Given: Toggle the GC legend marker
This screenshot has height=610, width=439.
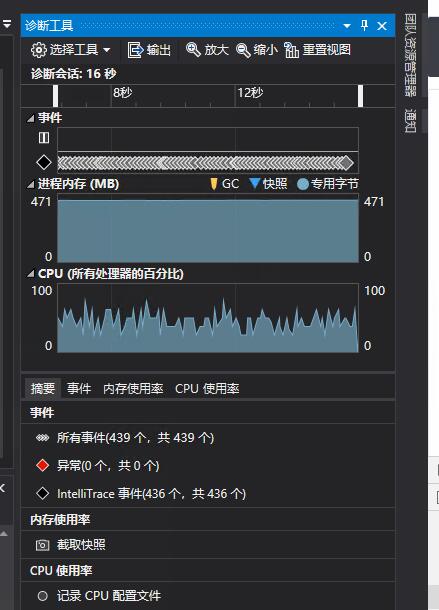Looking at the screenshot, I should click(x=213, y=184).
